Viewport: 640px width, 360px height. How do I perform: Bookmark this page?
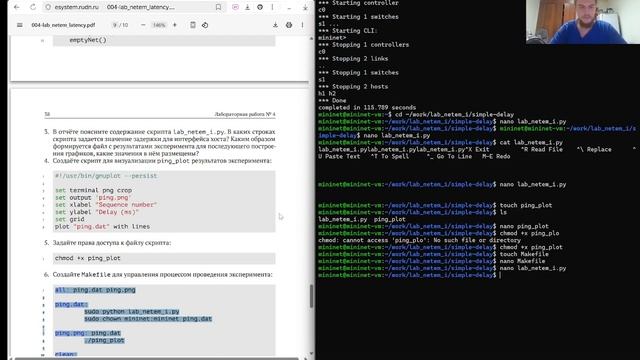click(218, 7)
